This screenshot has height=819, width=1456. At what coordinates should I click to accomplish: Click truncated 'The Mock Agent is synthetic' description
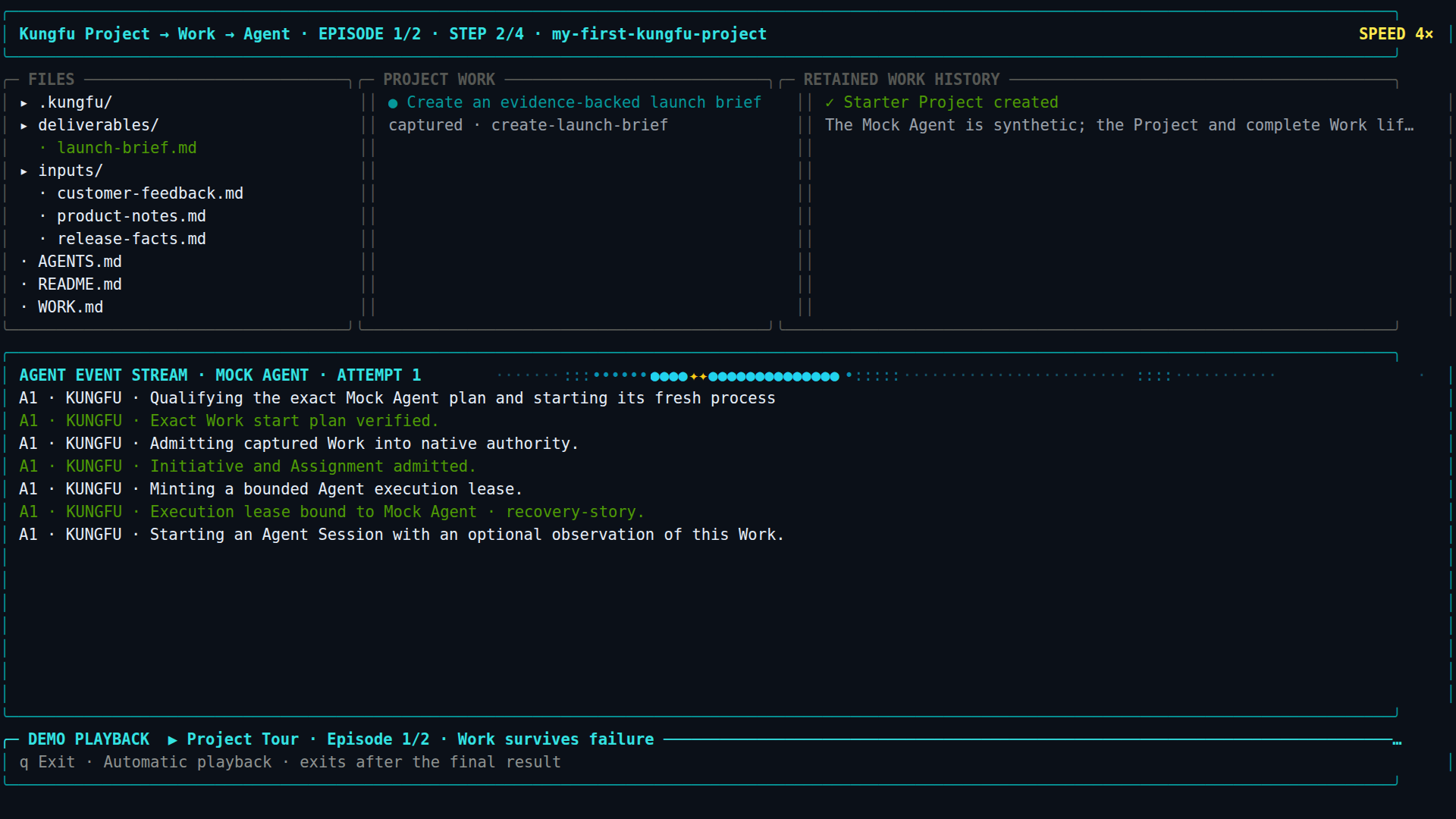1119,125
